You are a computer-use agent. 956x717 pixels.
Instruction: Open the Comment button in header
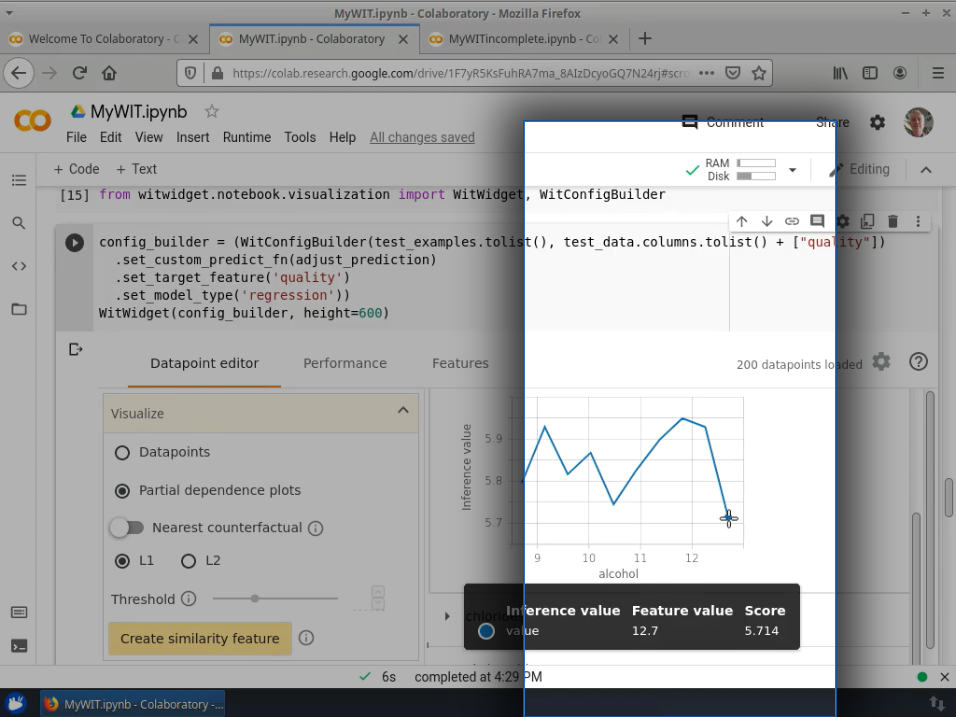click(x=723, y=123)
